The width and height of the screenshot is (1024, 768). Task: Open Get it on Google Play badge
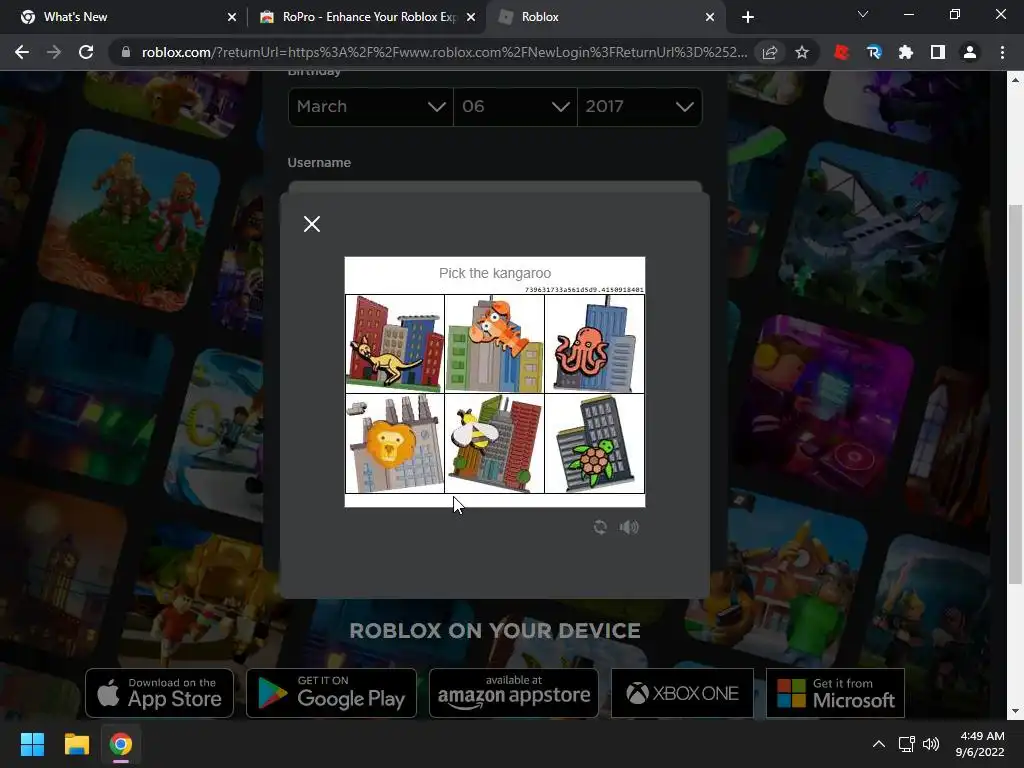tap(331, 693)
